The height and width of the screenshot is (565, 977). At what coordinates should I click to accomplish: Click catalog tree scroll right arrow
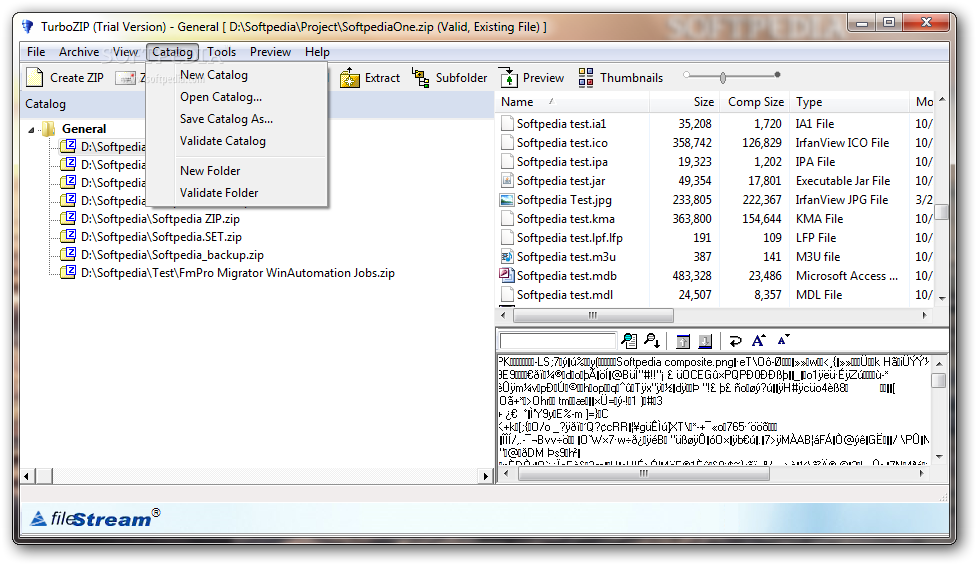click(486, 477)
